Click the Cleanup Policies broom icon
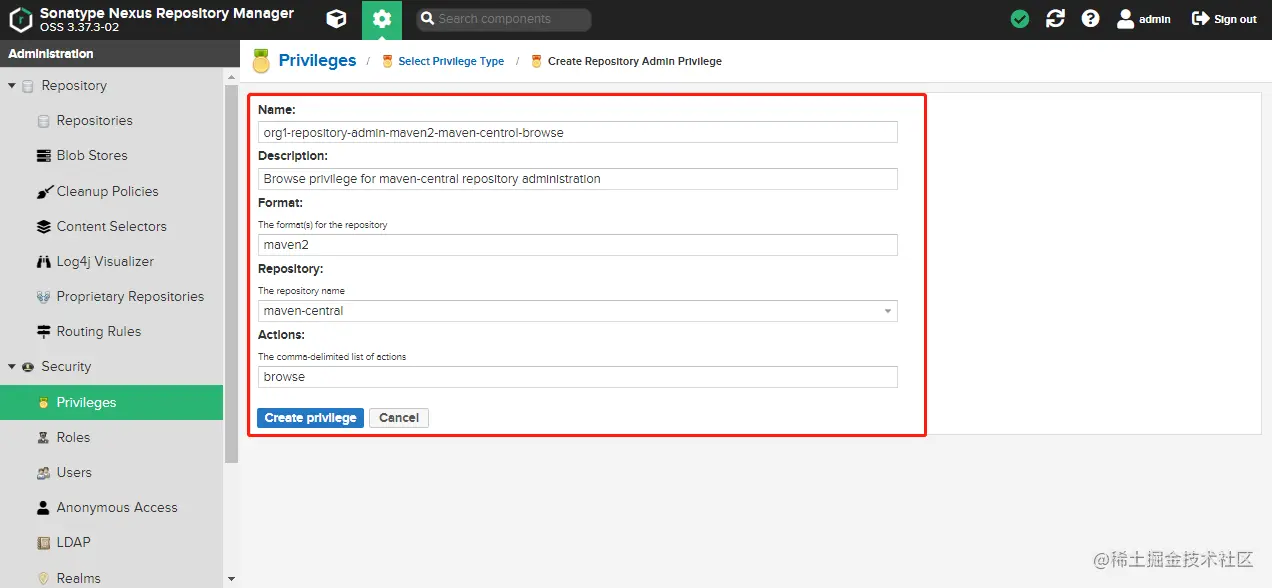Viewport: 1272px width, 588px height. [43, 192]
